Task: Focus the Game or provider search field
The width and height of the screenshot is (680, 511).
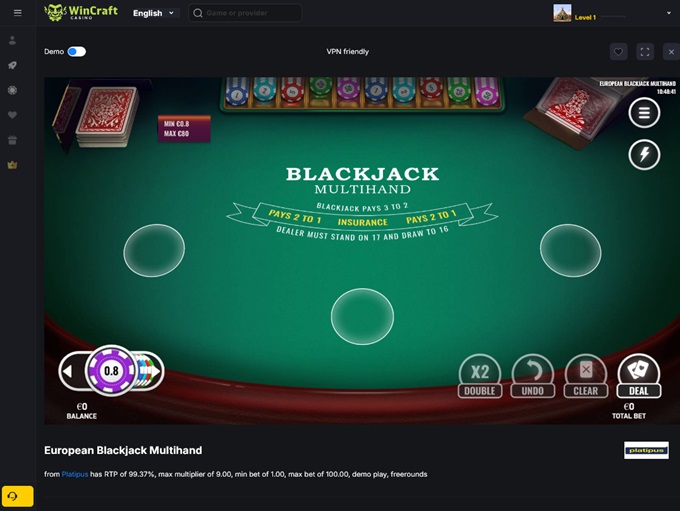Action: 245,13
